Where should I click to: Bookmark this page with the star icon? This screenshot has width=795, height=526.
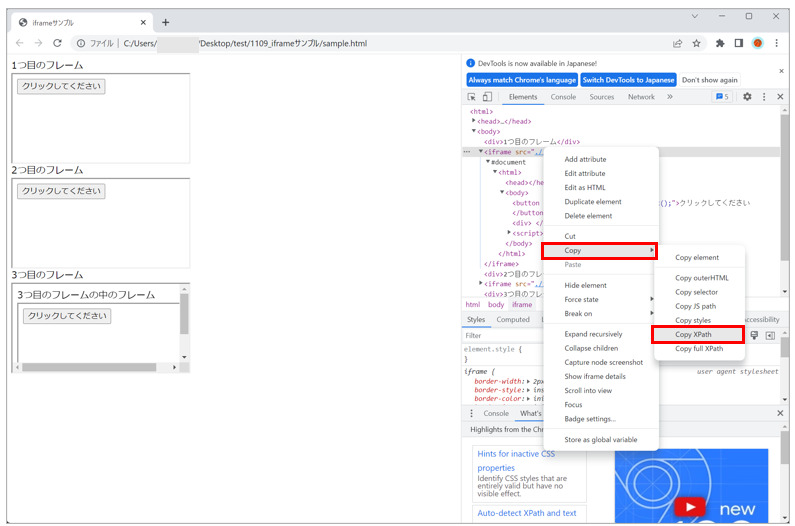pos(697,43)
